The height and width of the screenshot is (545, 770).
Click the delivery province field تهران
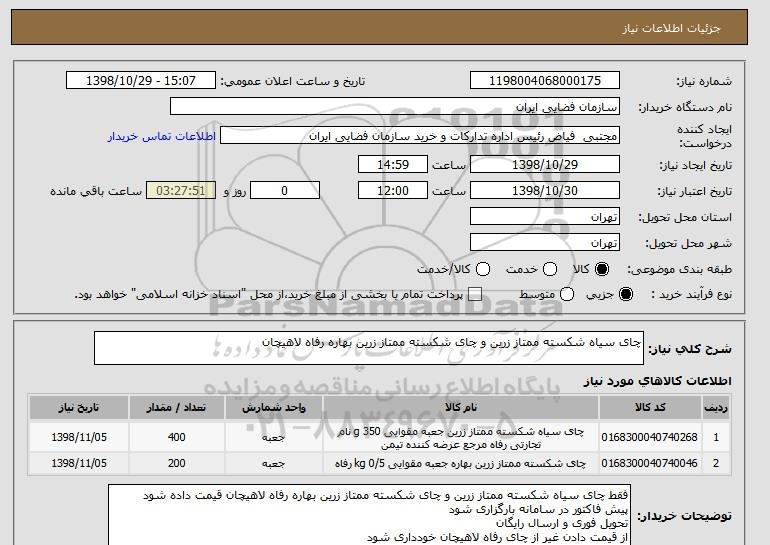click(x=545, y=217)
